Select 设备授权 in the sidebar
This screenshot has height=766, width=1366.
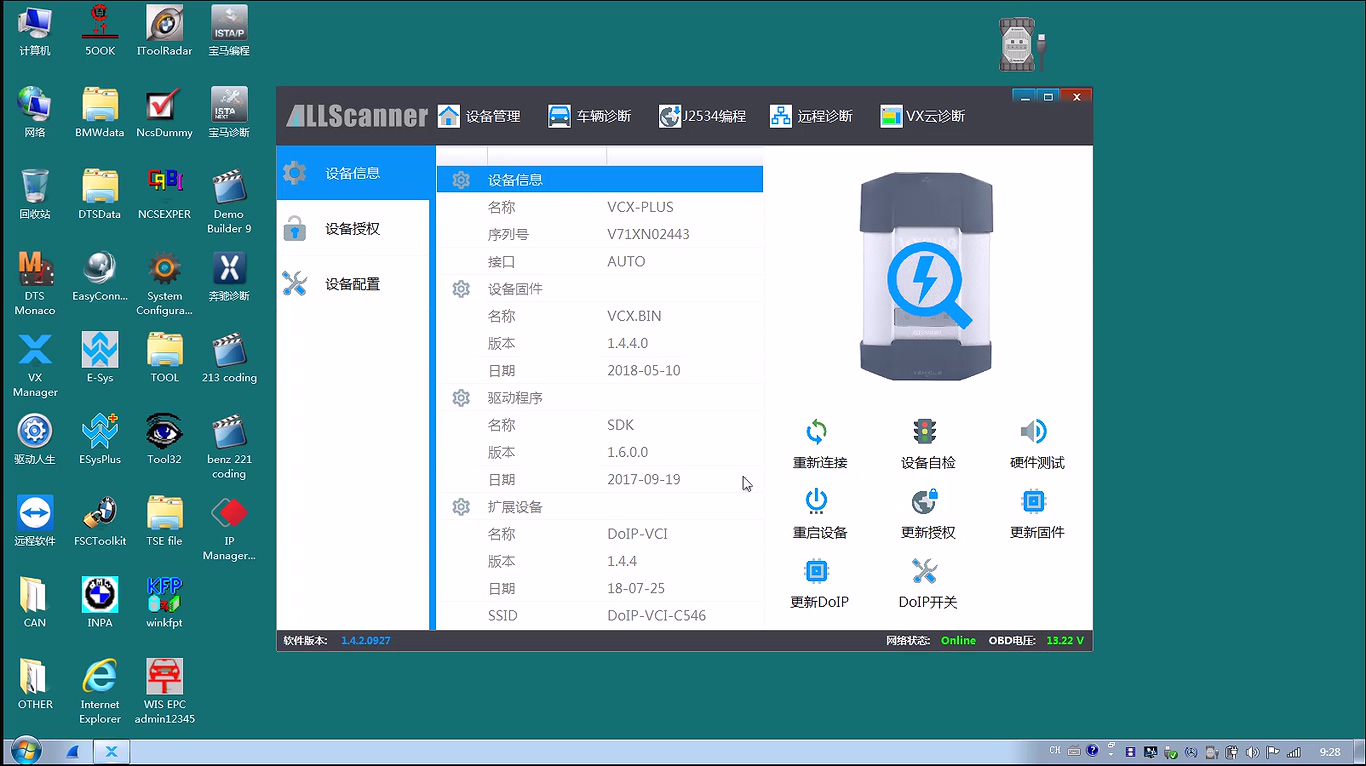pos(352,229)
